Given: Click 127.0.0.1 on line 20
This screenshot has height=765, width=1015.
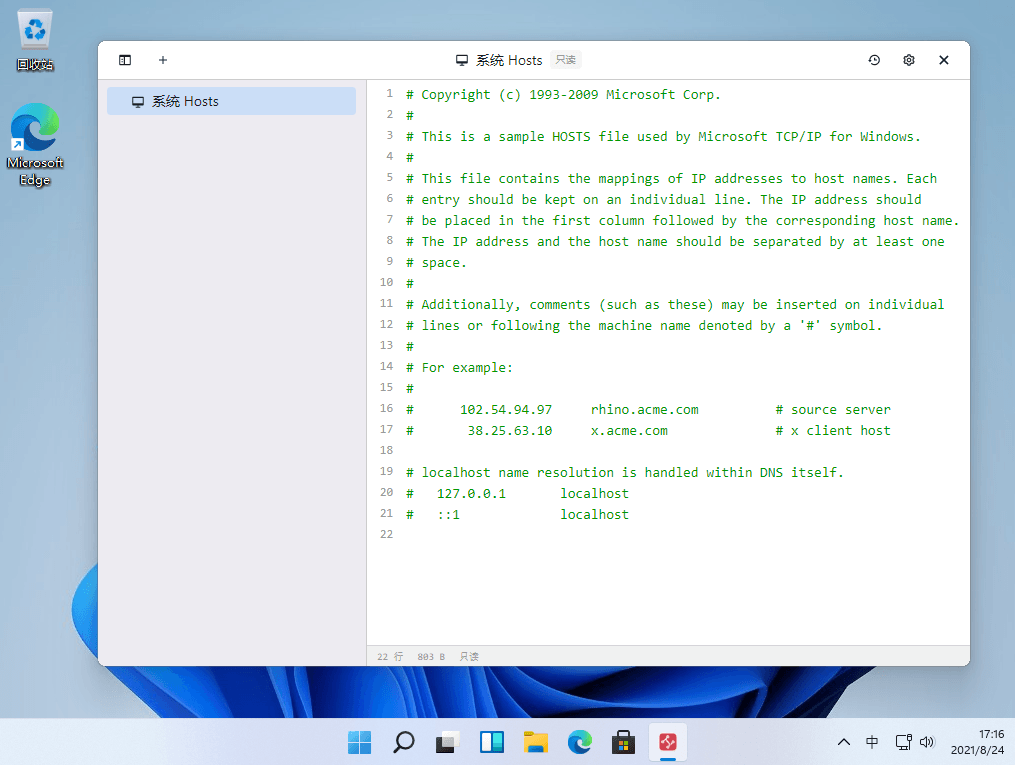Looking at the screenshot, I should click(x=471, y=494).
